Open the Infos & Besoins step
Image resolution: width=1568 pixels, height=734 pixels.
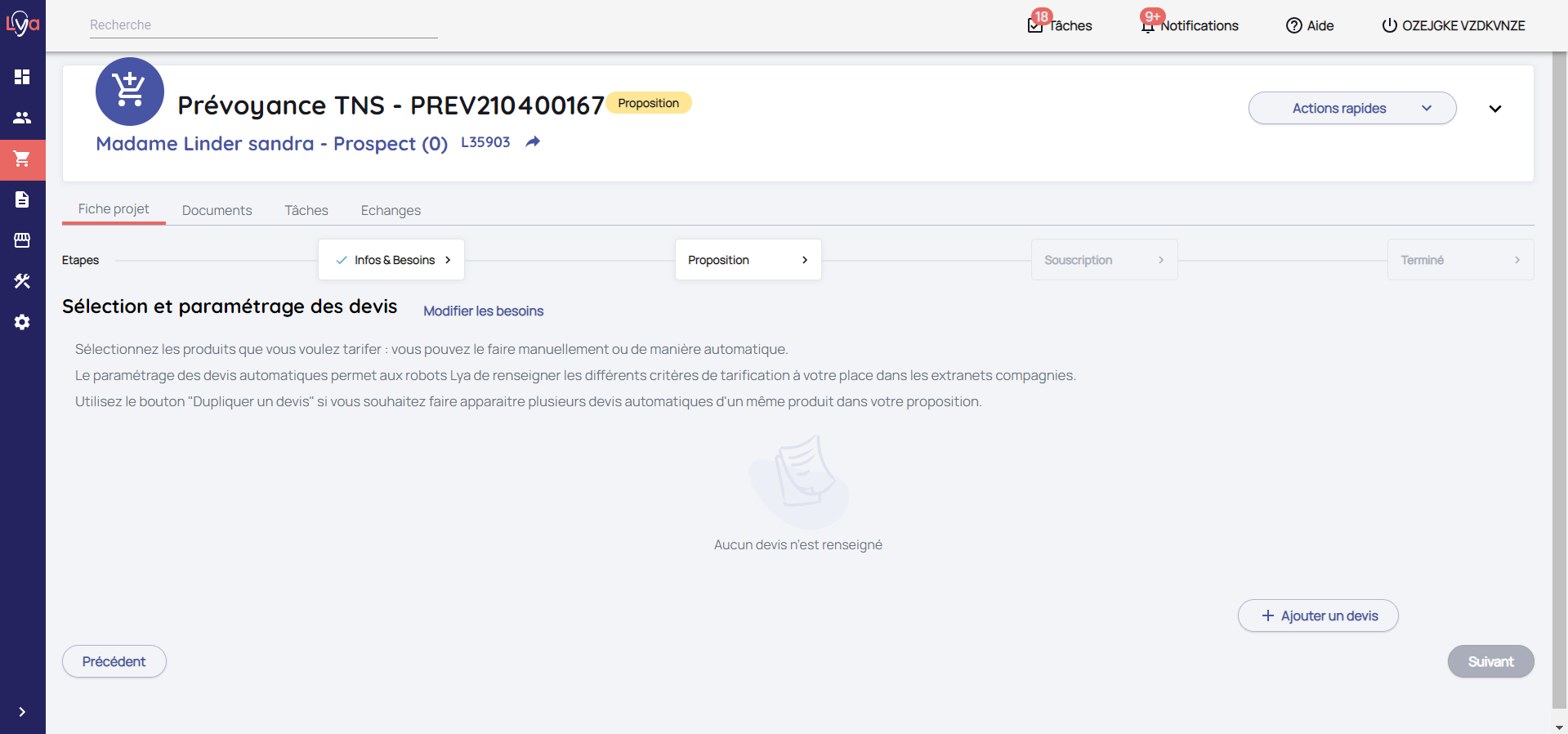tap(391, 260)
